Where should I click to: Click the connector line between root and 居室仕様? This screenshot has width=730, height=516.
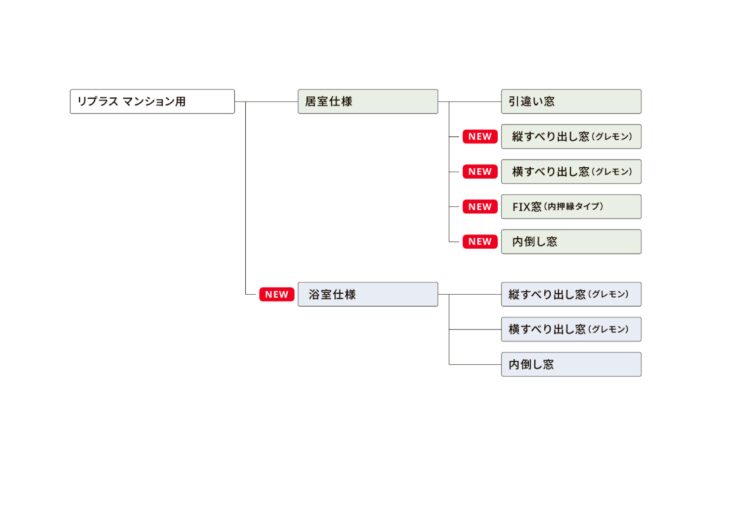(266, 101)
